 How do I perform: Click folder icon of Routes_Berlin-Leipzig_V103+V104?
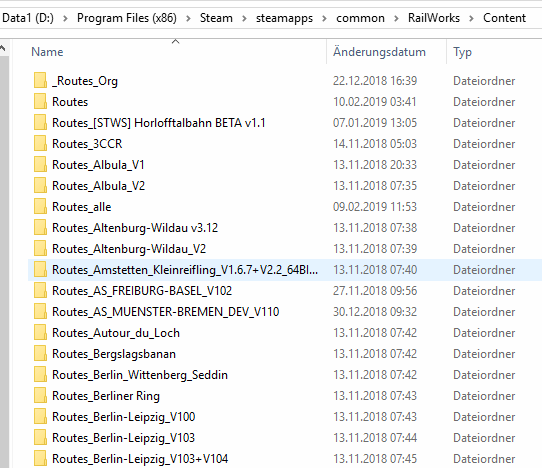[40, 459]
